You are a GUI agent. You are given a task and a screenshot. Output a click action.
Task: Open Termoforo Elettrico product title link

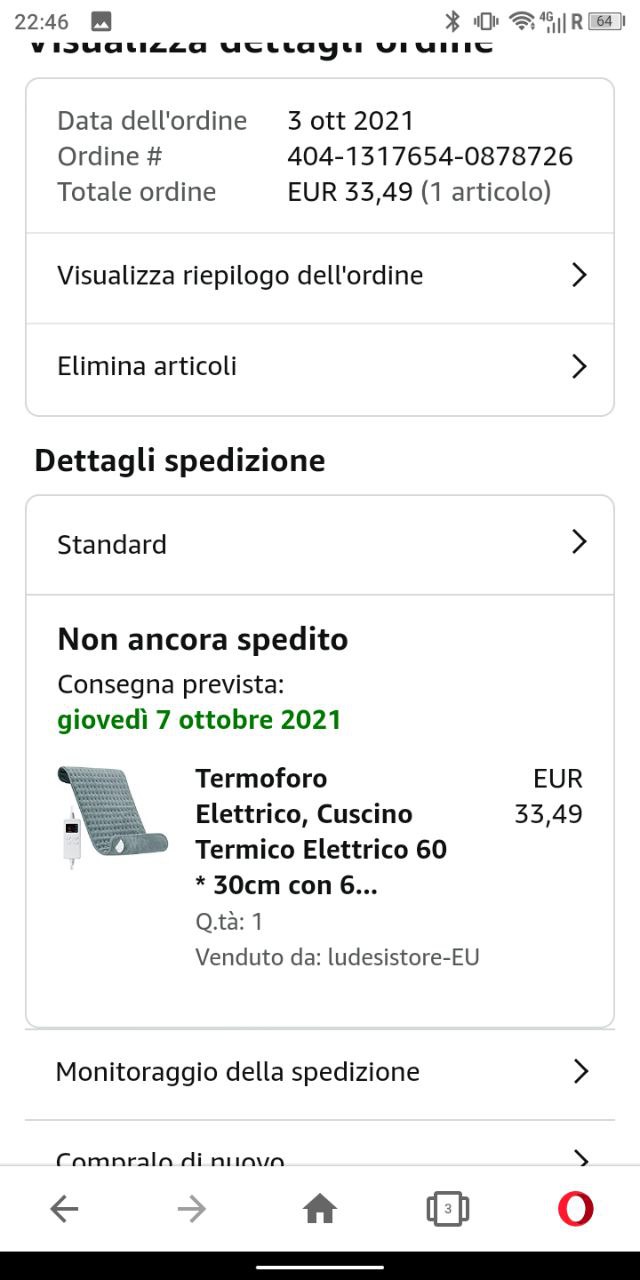321,832
